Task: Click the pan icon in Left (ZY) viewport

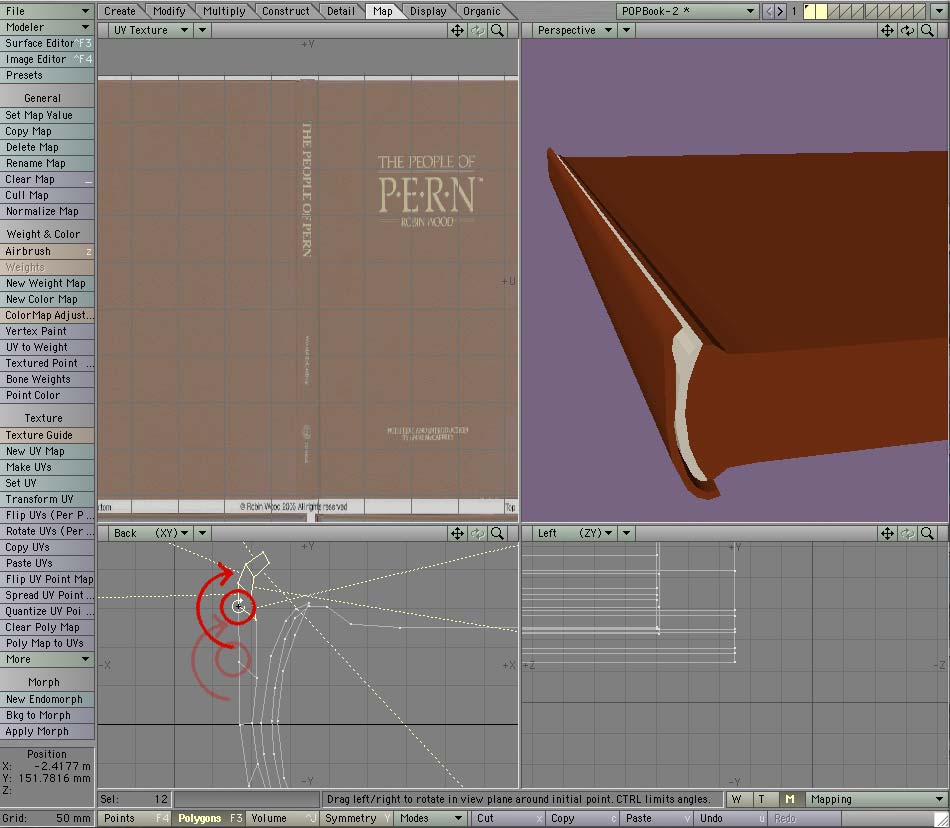Action: click(887, 533)
